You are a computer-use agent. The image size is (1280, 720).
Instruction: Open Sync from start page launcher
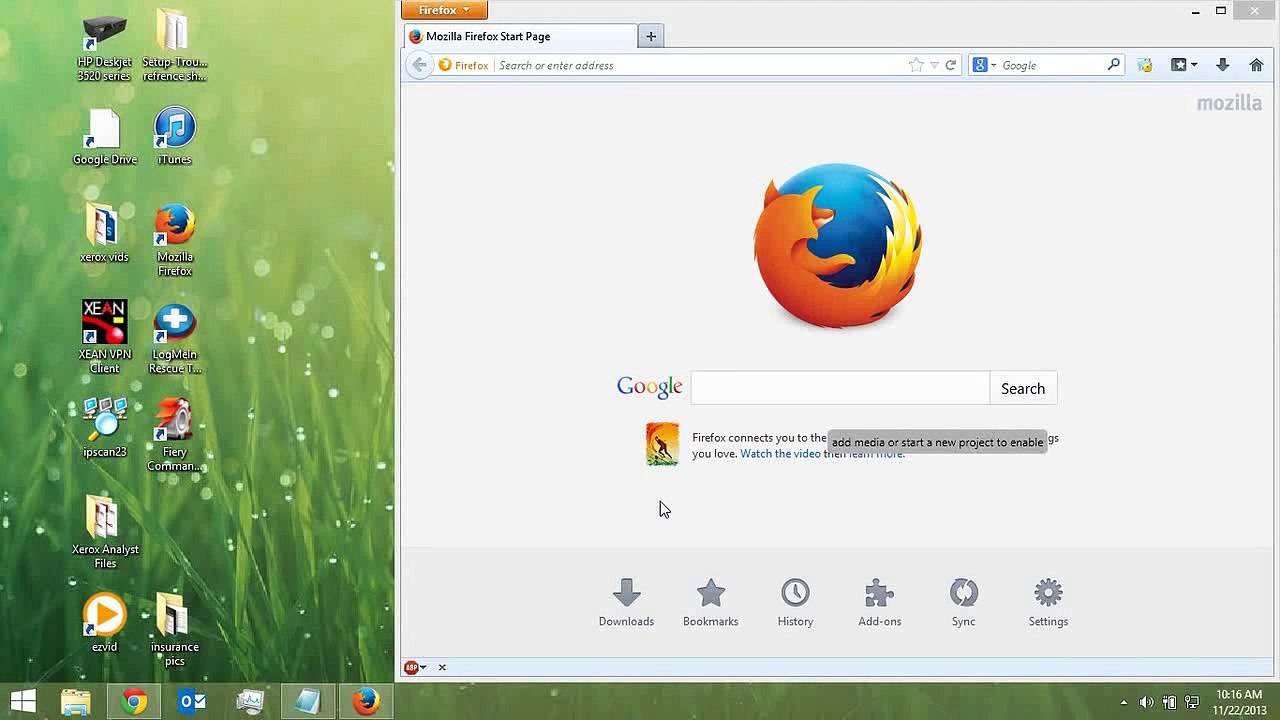tap(964, 602)
